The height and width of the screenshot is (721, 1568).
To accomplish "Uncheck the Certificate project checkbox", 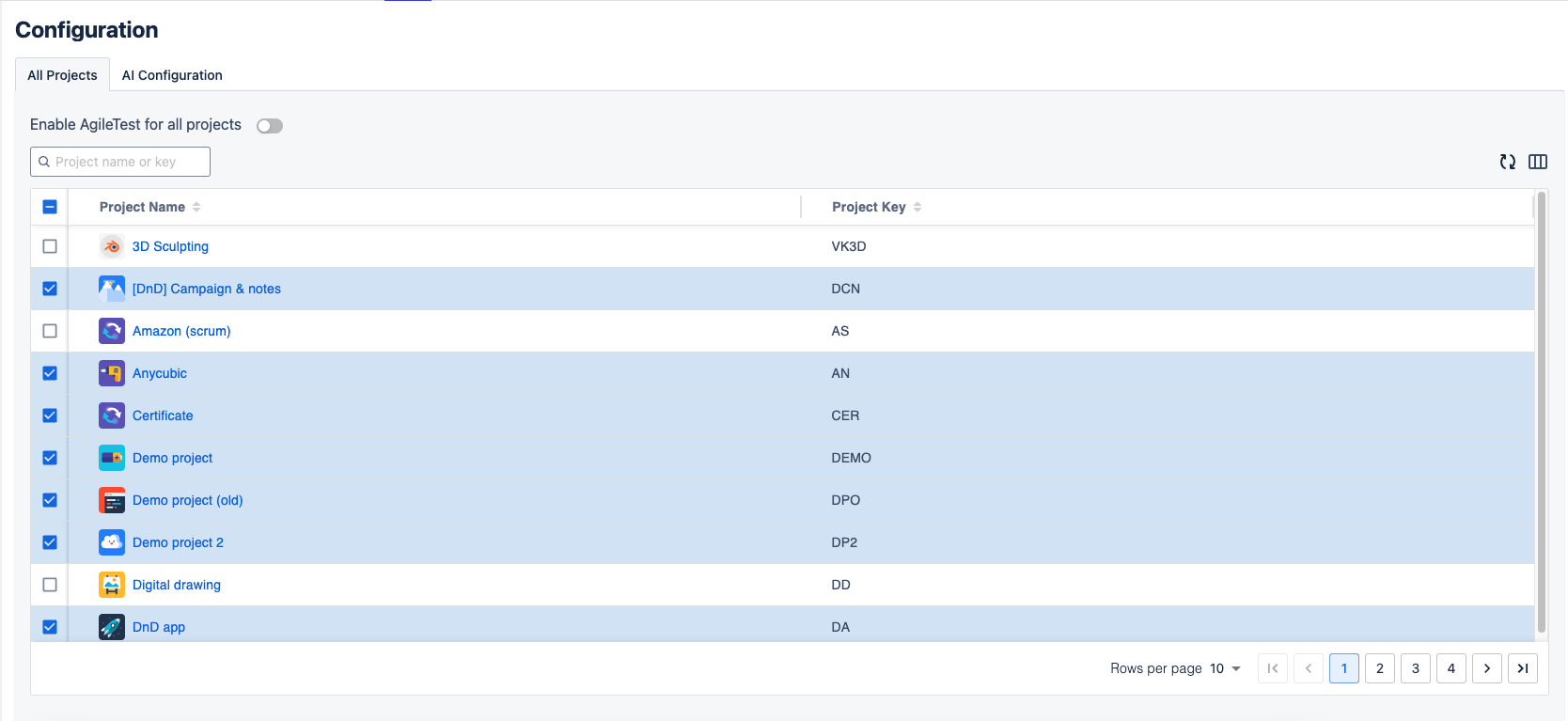I will pyautogui.click(x=50, y=415).
